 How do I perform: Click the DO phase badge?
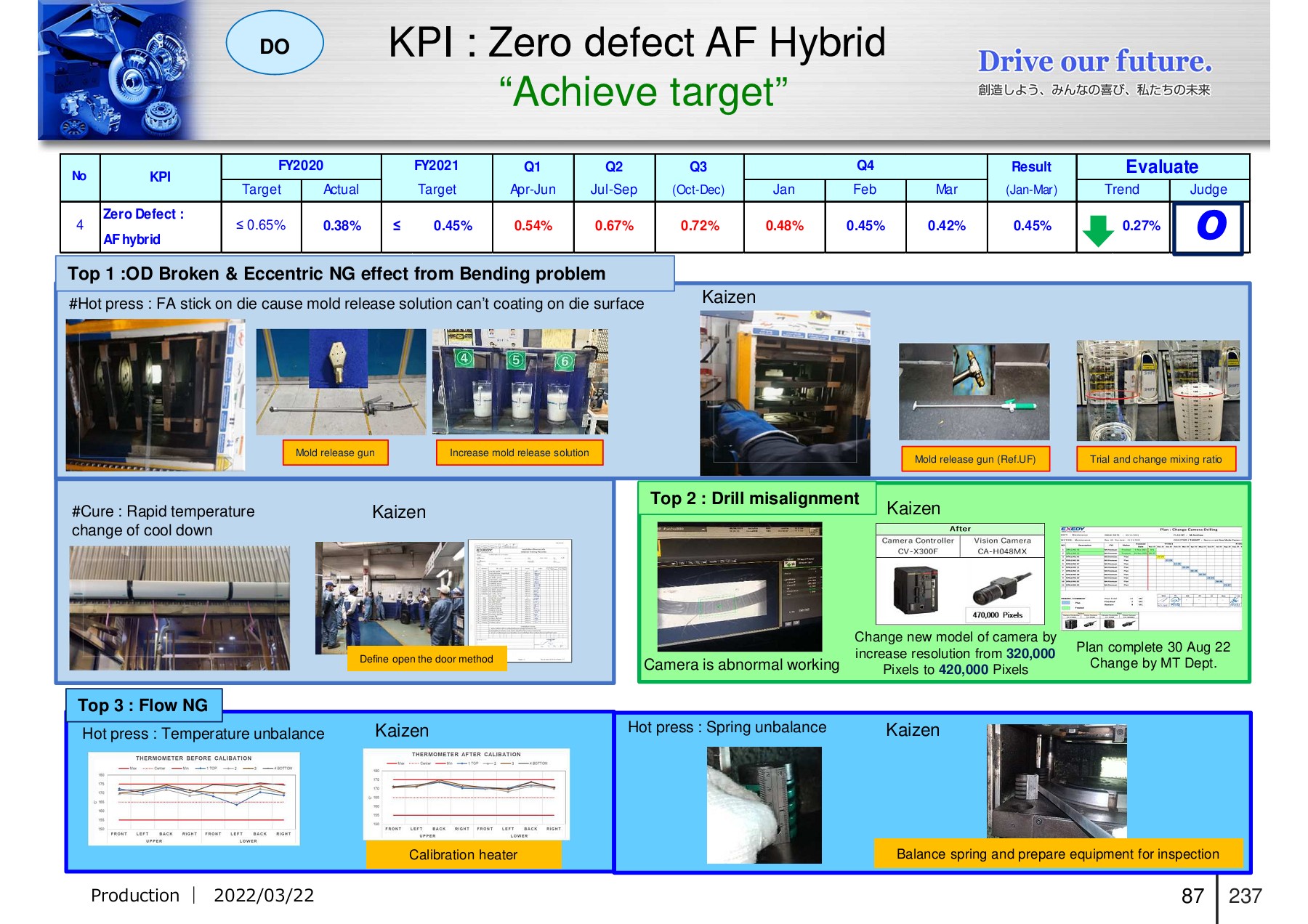(x=275, y=45)
